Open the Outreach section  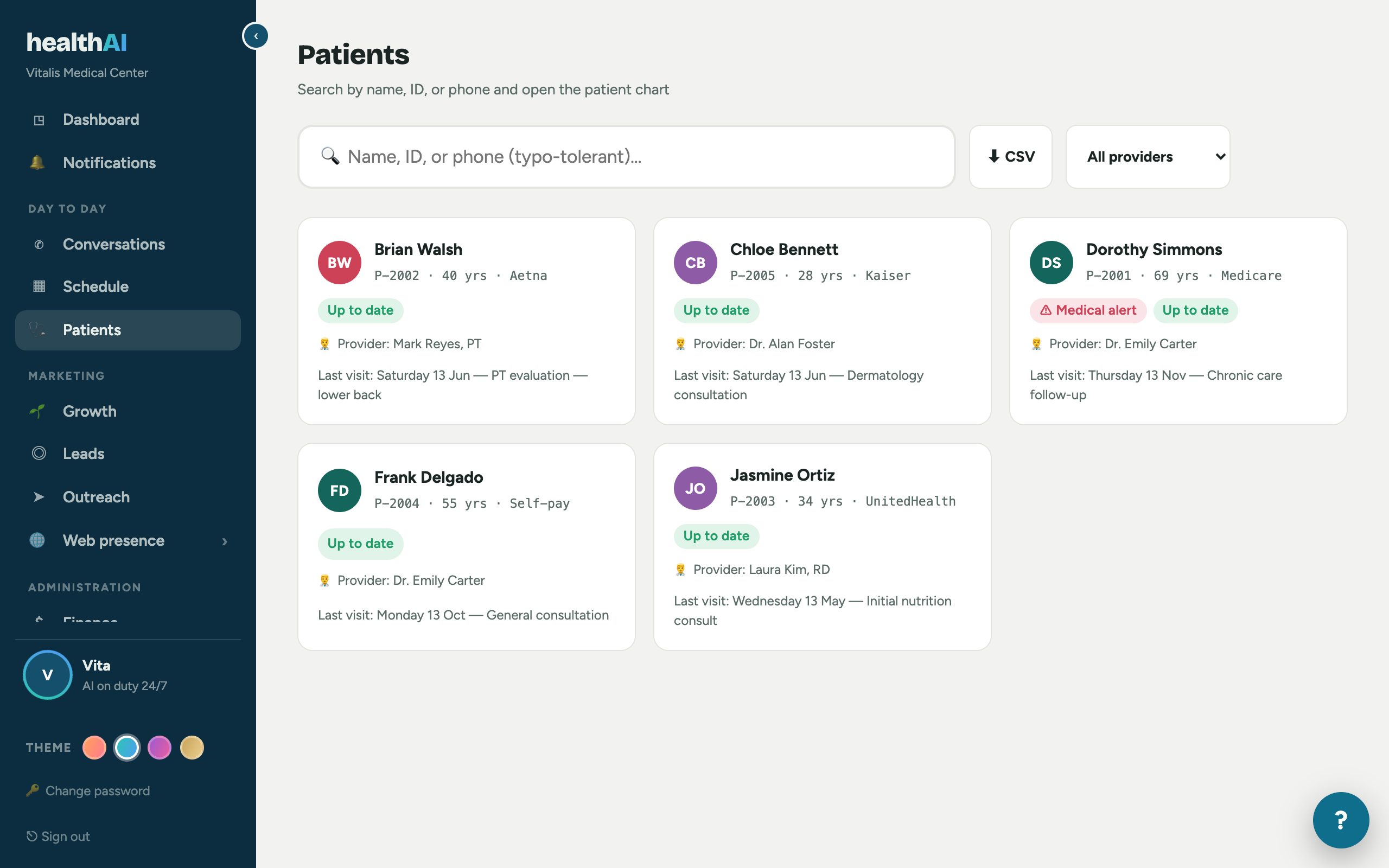click(96, 497)
